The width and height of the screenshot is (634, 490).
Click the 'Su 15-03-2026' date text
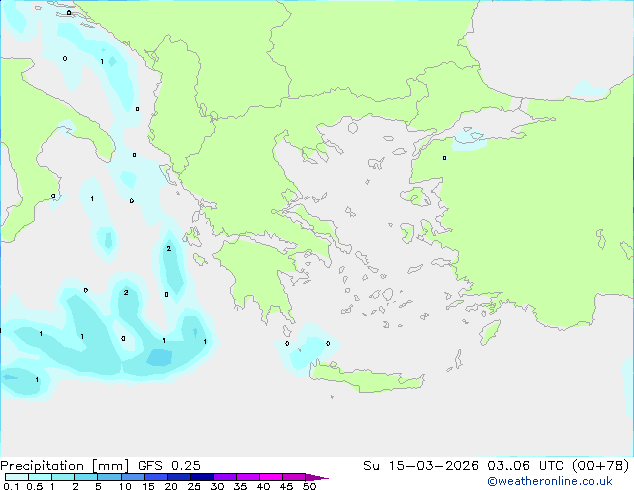pos(421,465)
